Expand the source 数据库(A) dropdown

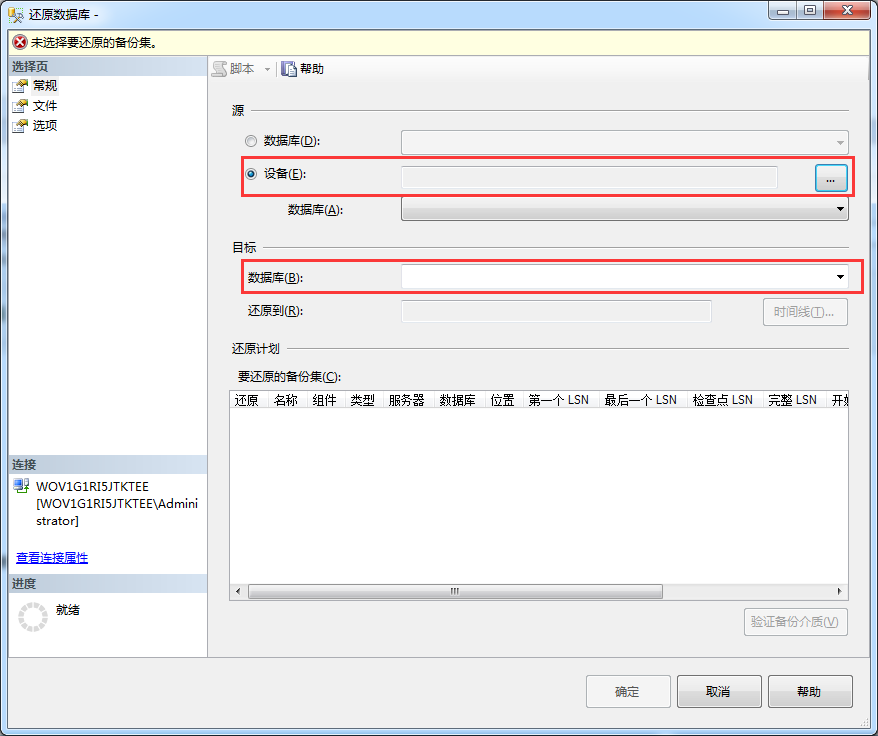point(840,210)
